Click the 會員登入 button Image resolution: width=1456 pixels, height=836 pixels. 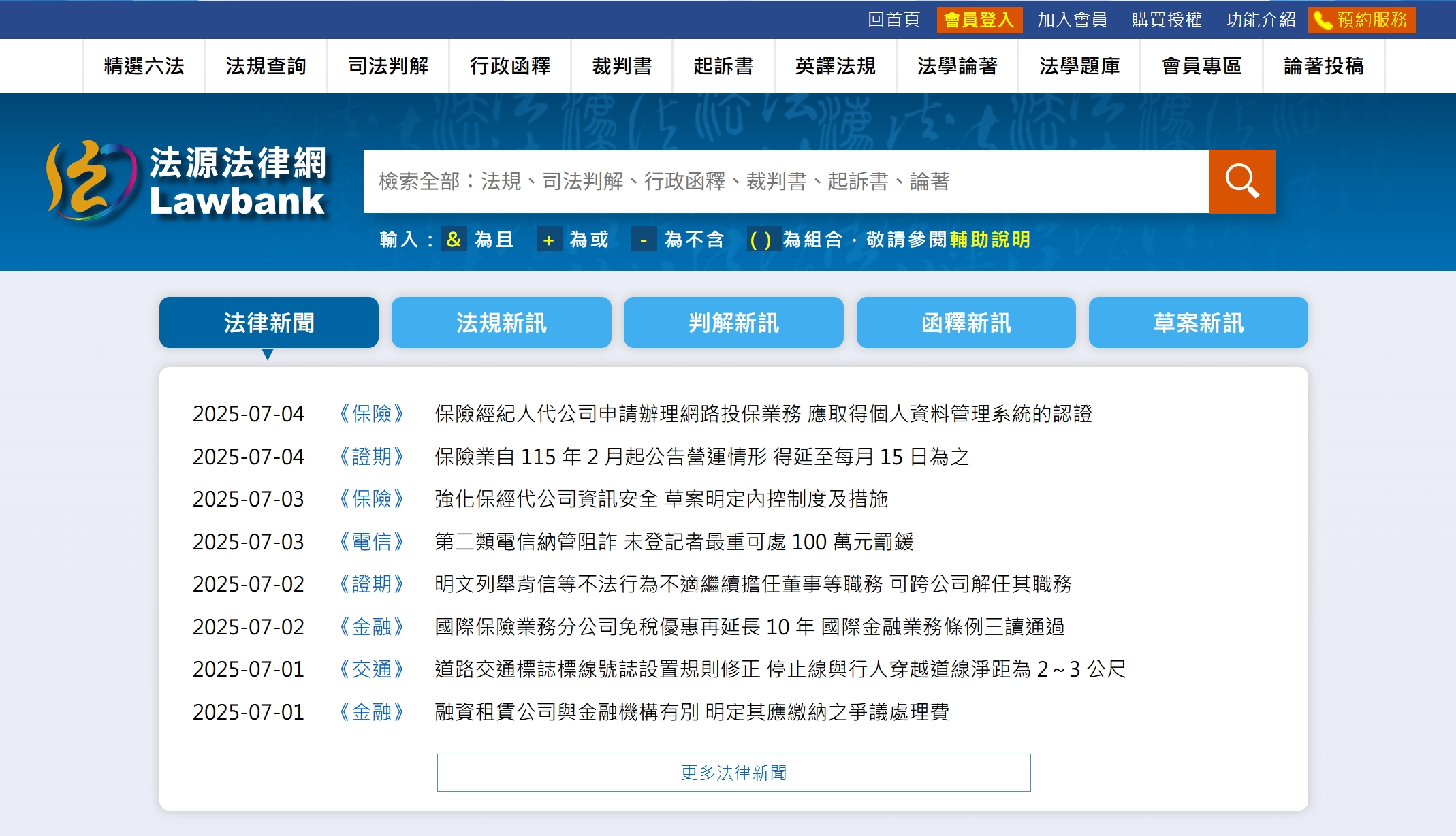979,20
